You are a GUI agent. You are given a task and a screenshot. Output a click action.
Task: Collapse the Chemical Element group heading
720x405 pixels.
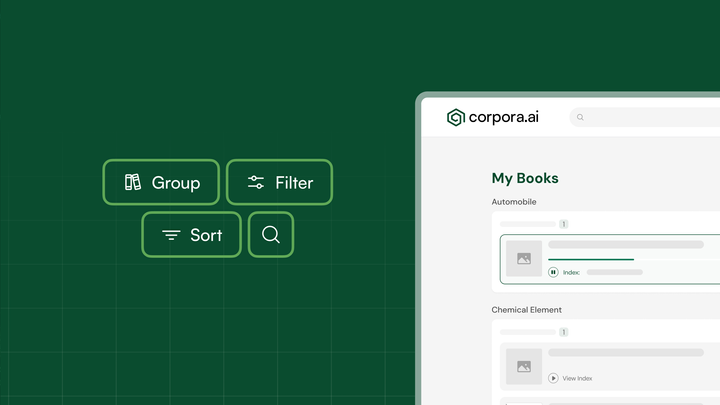click(527, 310)
